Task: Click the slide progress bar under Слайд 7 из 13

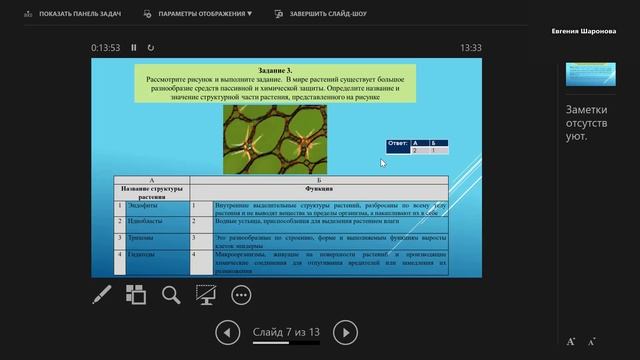Action: pos(286,343)
